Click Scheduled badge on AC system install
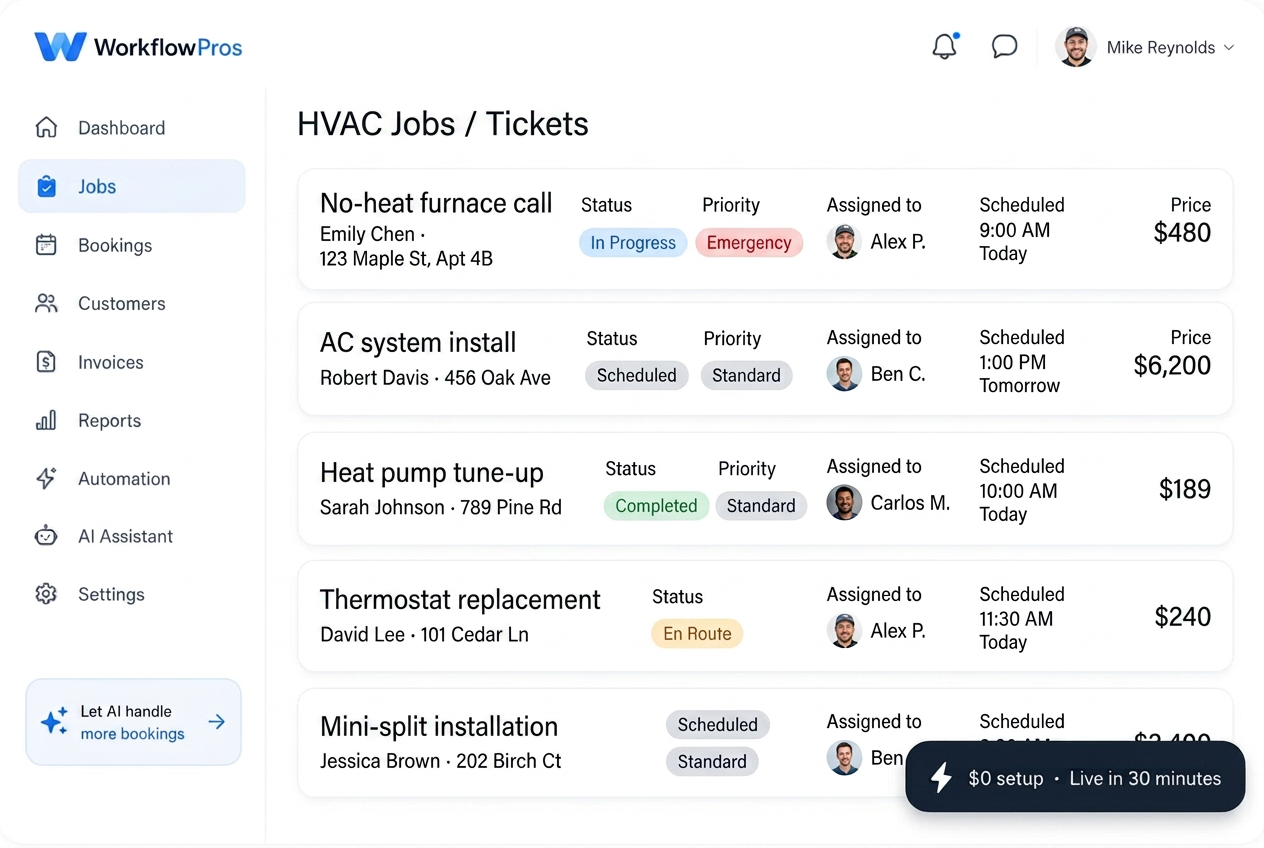Image resolution: width=1264 pixels, height=848 pixels. (637, 375)
